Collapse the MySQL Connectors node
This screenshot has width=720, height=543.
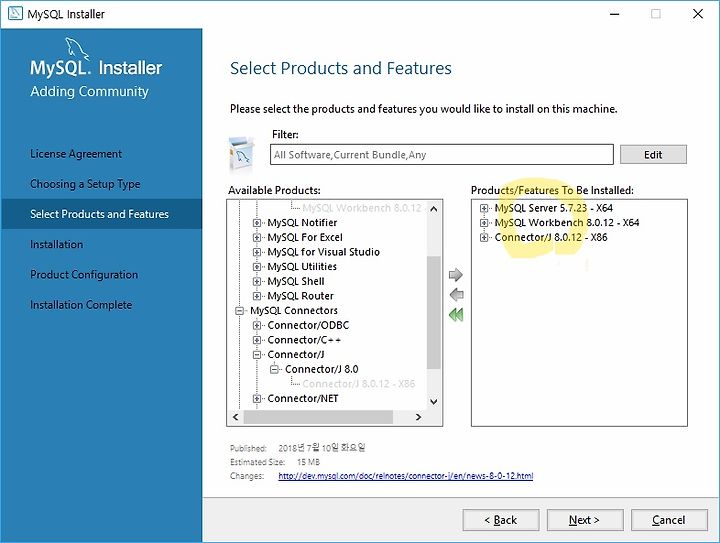[239, 311]
